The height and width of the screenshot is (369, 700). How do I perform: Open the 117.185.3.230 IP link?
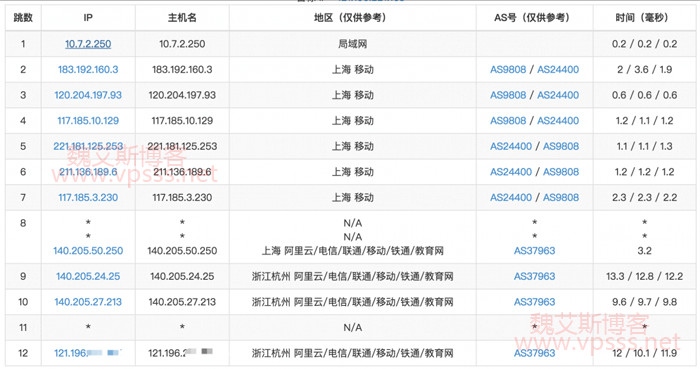pos(88,197)
